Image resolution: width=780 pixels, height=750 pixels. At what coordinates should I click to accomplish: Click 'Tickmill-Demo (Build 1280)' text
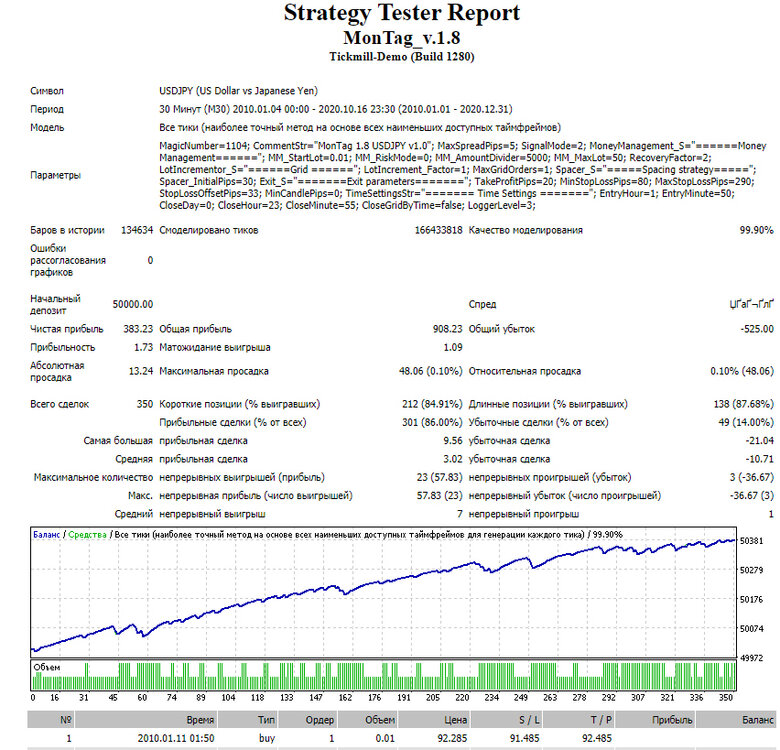pyautogui.click(x=401, y=57)
